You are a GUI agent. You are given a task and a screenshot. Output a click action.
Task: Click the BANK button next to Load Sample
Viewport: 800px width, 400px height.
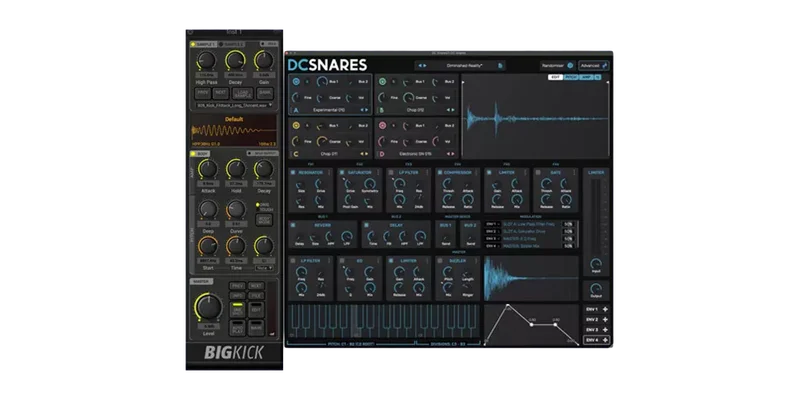pos(265,93)
